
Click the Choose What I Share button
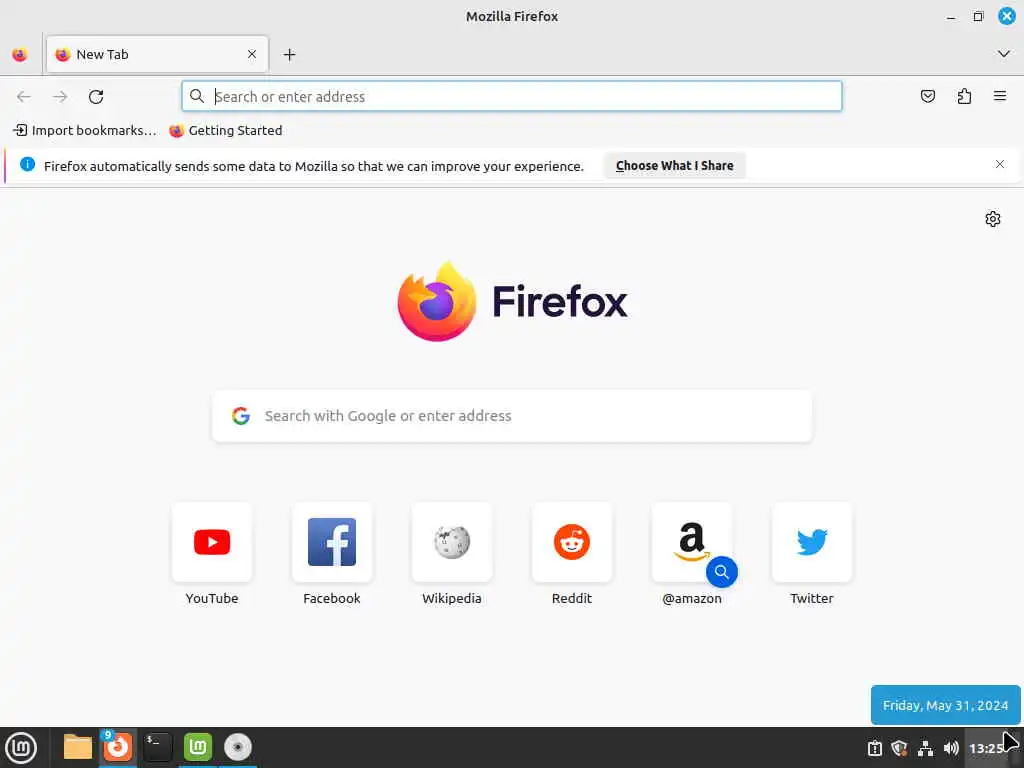[x=675, y=166]
